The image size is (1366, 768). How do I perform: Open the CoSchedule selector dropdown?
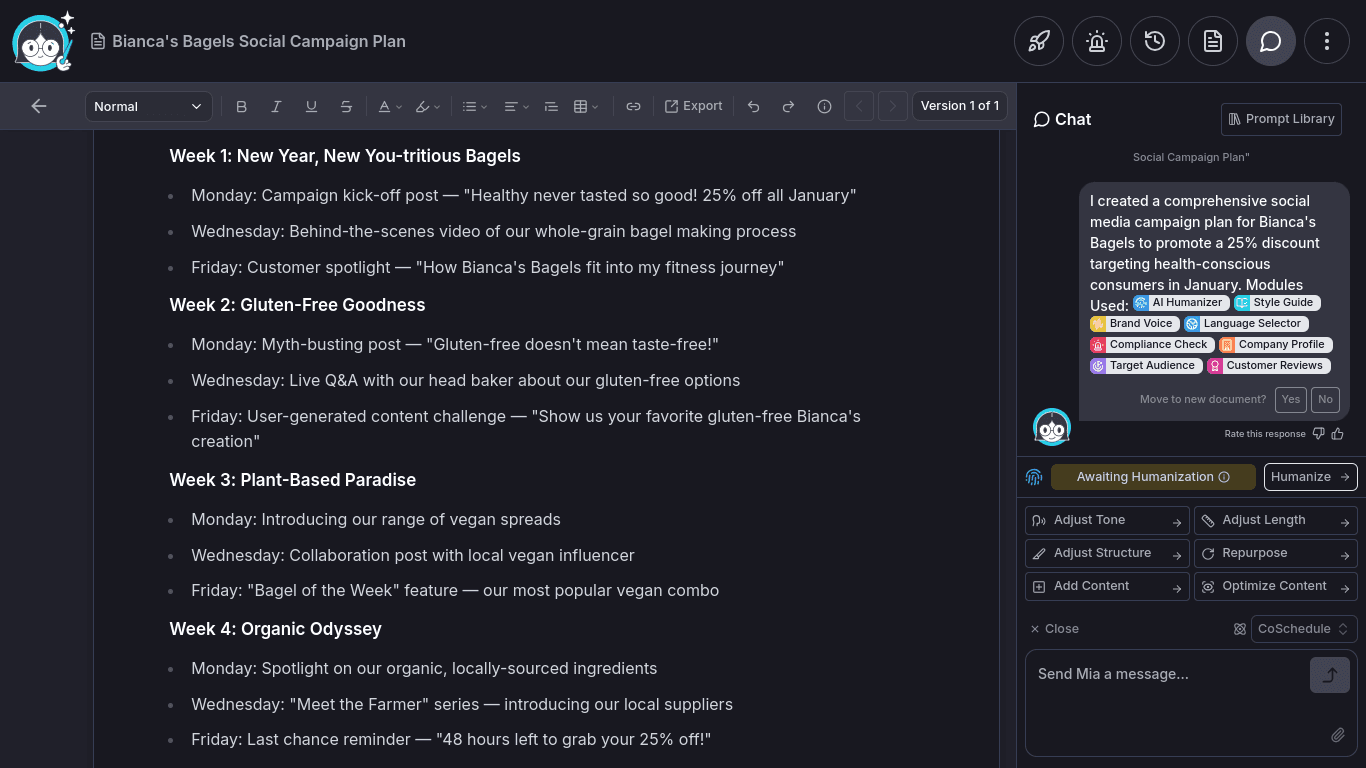point(1303,628)
